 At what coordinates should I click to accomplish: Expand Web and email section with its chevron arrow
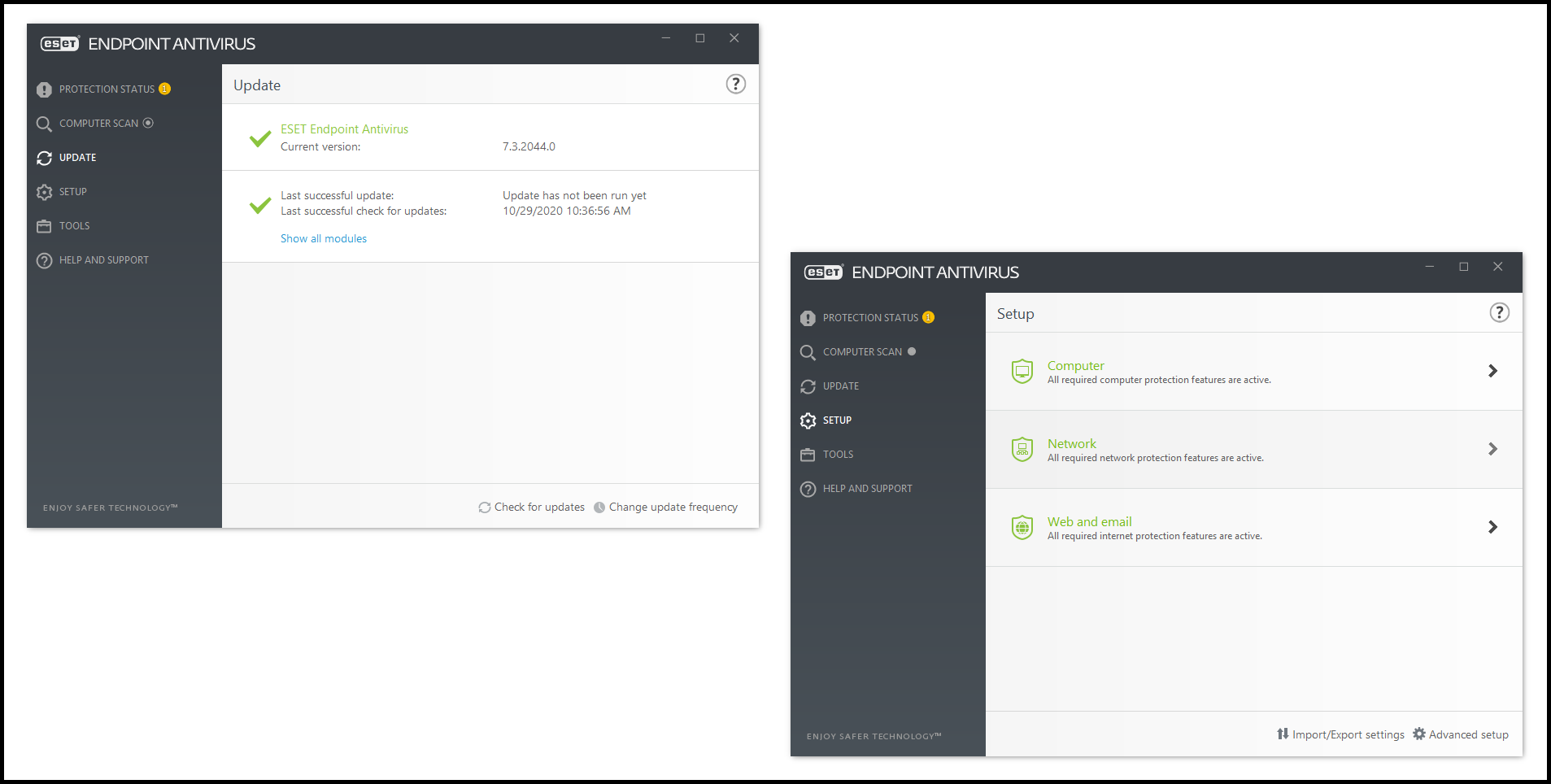(x=1492, y=527)
